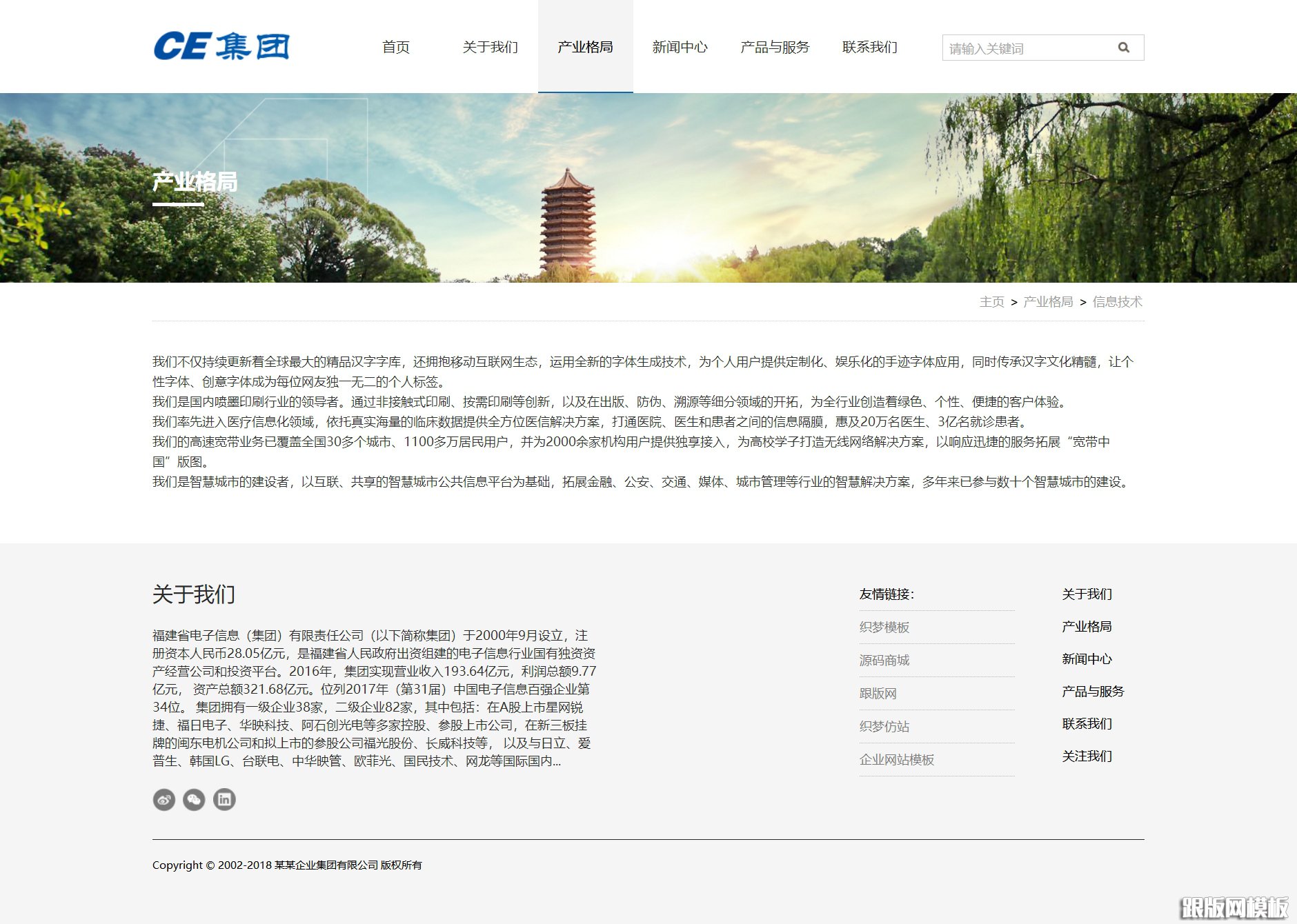Viewport: 1297px width, 924px height.
Task: Click footer 联系我们 link
Action: coord(1087,724)
